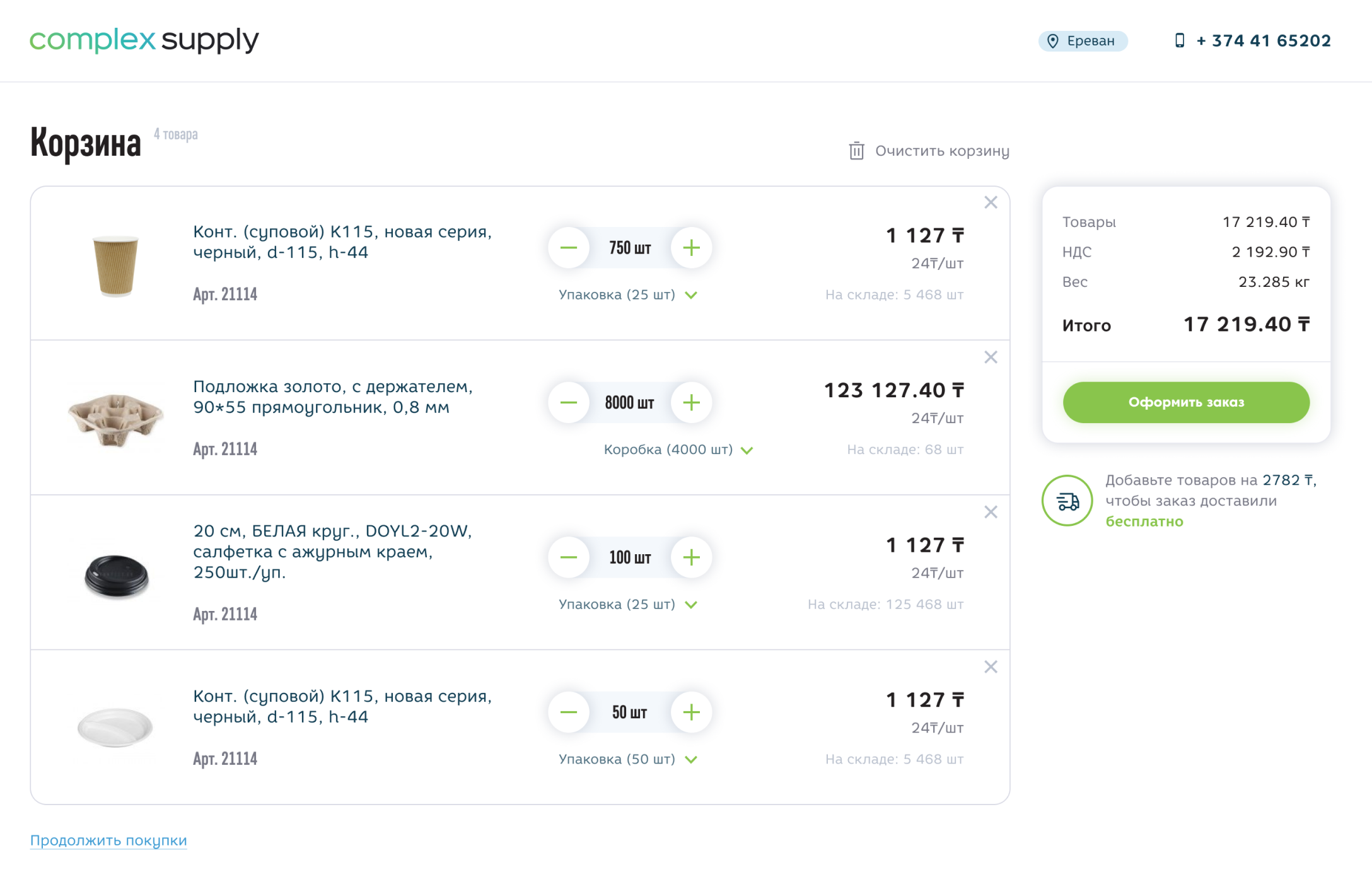The width and height of the screenshot is (1372, 889).
Task: Remove the Подложка золото item from cart
Action: (991, 357)
